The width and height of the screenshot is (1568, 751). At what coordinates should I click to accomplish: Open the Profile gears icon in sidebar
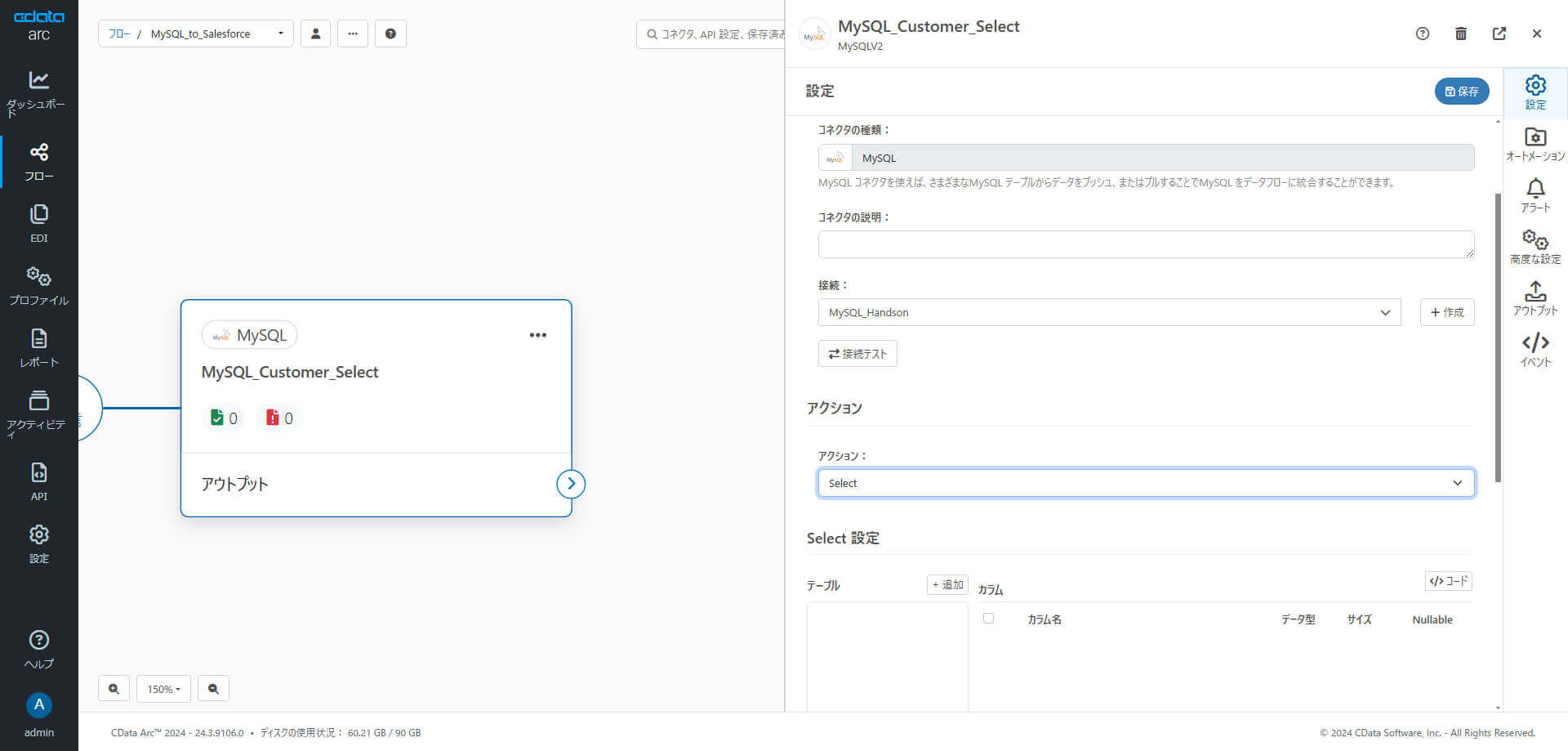[x=38, y=276]
